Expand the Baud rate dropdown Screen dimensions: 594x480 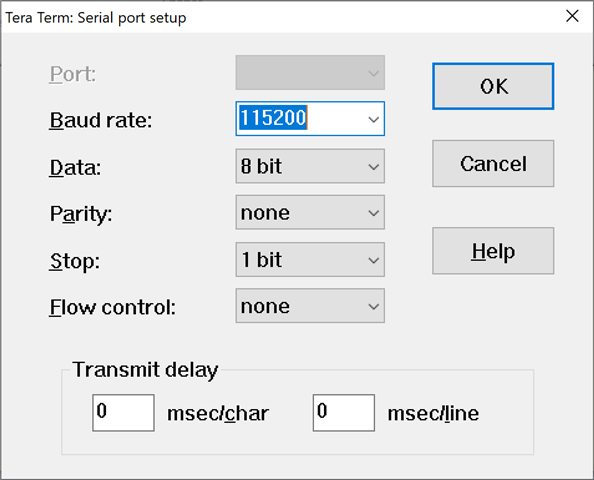374,119
